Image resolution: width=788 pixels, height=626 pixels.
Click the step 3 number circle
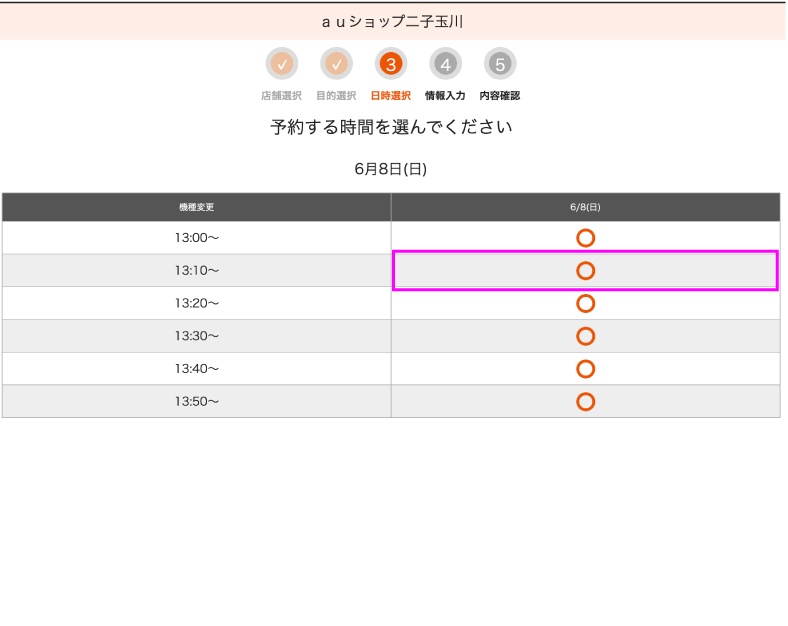(391, 64)
